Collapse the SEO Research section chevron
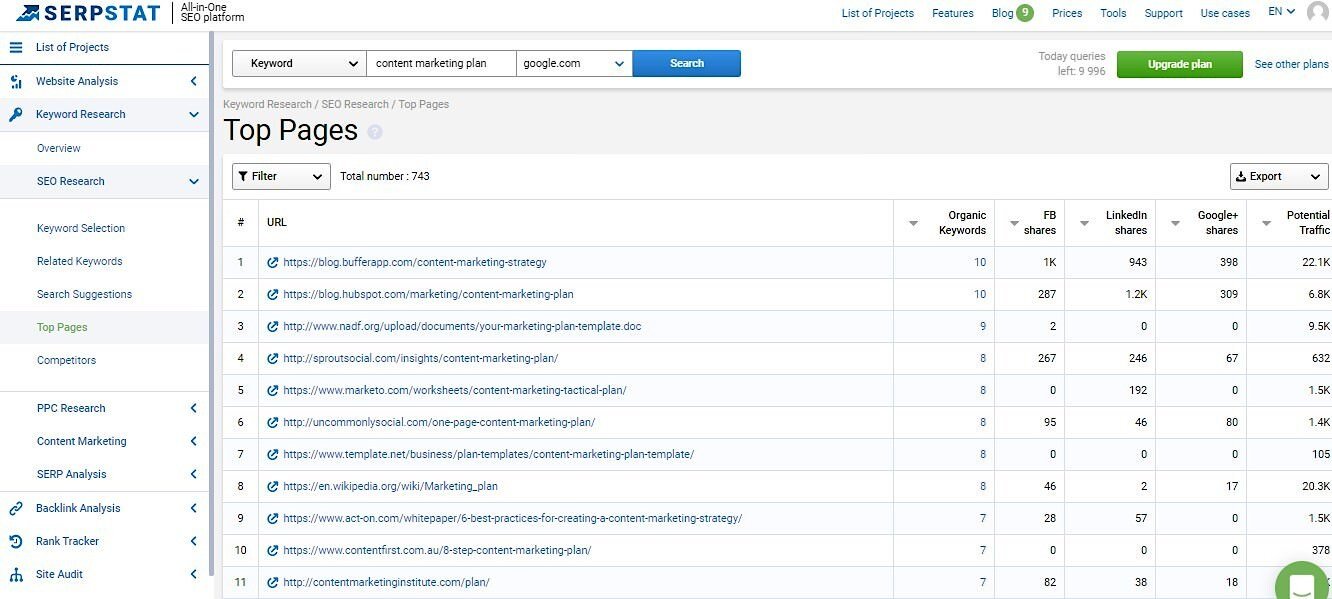This screenshot has width=1332, height=599. 194,181
